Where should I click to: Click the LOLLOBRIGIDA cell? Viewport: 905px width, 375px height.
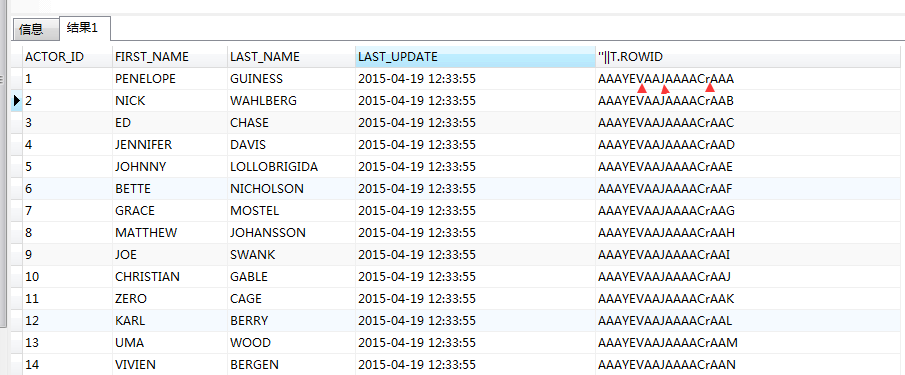[291, 167]
